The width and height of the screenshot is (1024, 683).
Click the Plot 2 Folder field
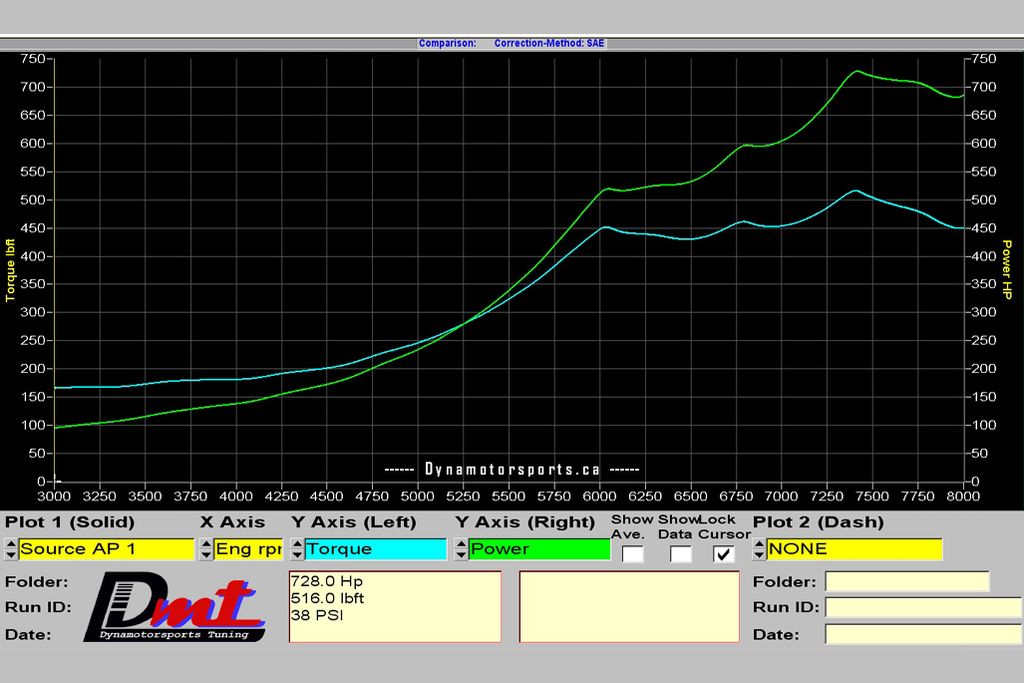[906, 582]
